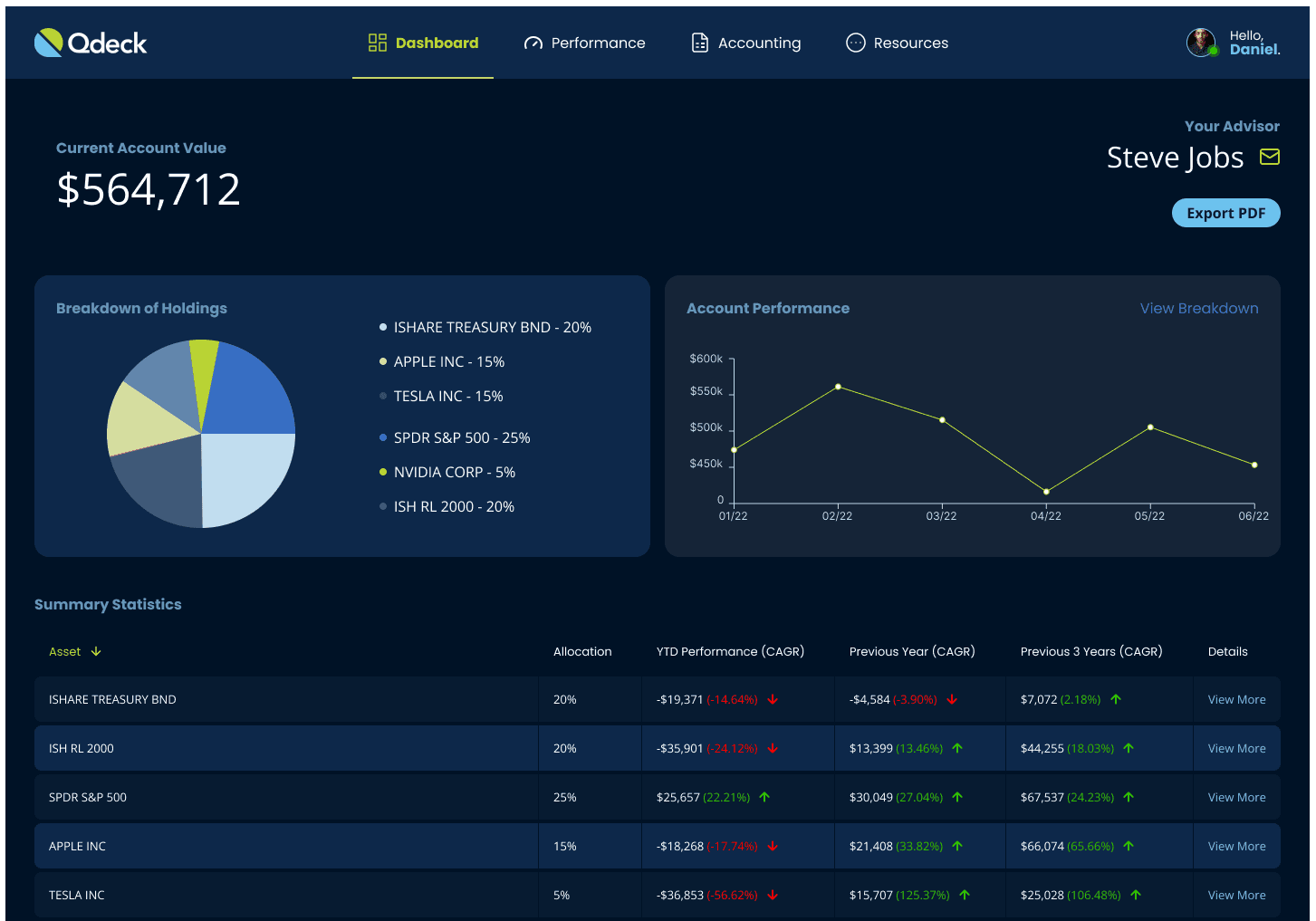Click green up arrow beside 13.46%
This screenshot has width=1316, height=921.
957,748
